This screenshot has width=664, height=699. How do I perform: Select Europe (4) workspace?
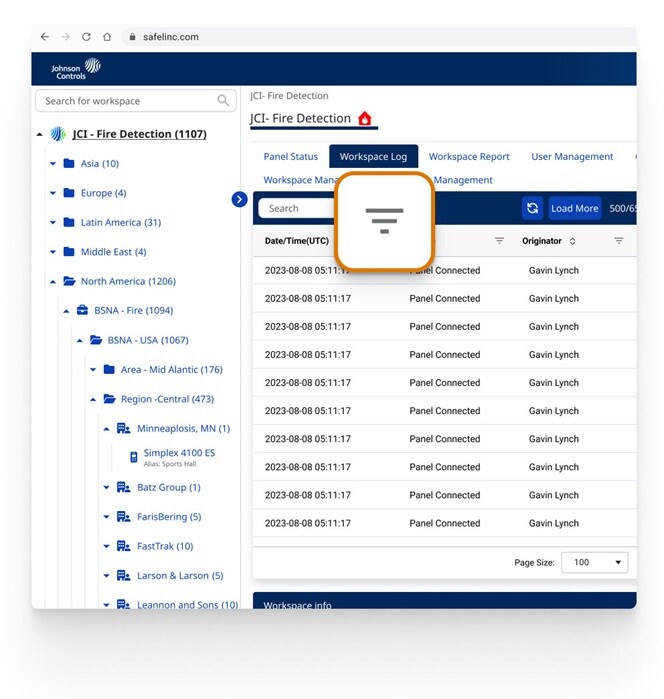(103, 193)
